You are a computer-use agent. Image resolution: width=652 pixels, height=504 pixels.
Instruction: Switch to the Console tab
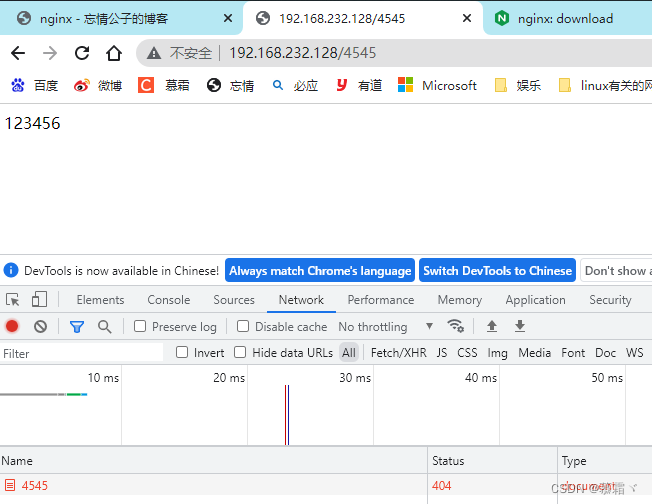(x=168, y=300)
